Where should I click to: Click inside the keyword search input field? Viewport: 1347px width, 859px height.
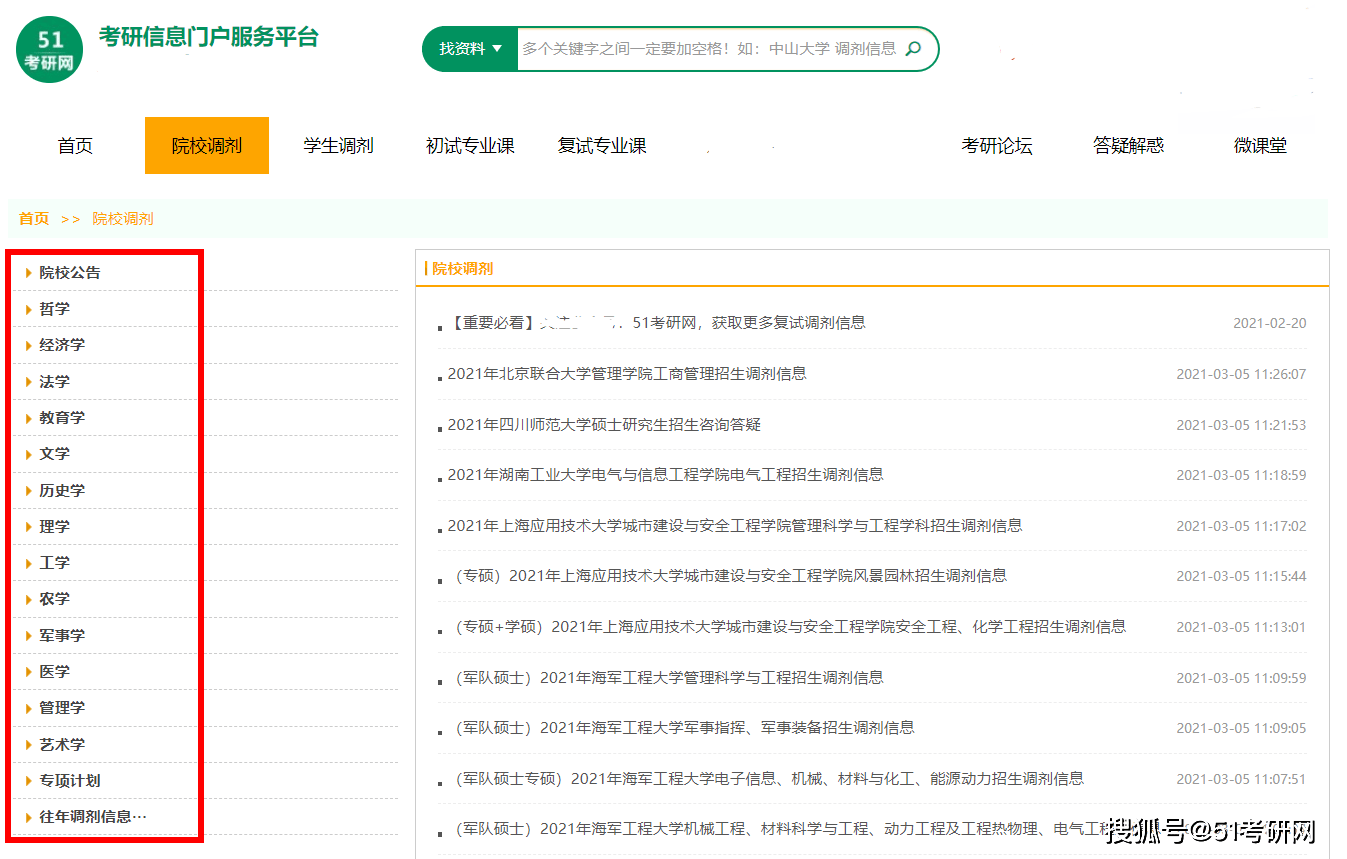point(700,48)
